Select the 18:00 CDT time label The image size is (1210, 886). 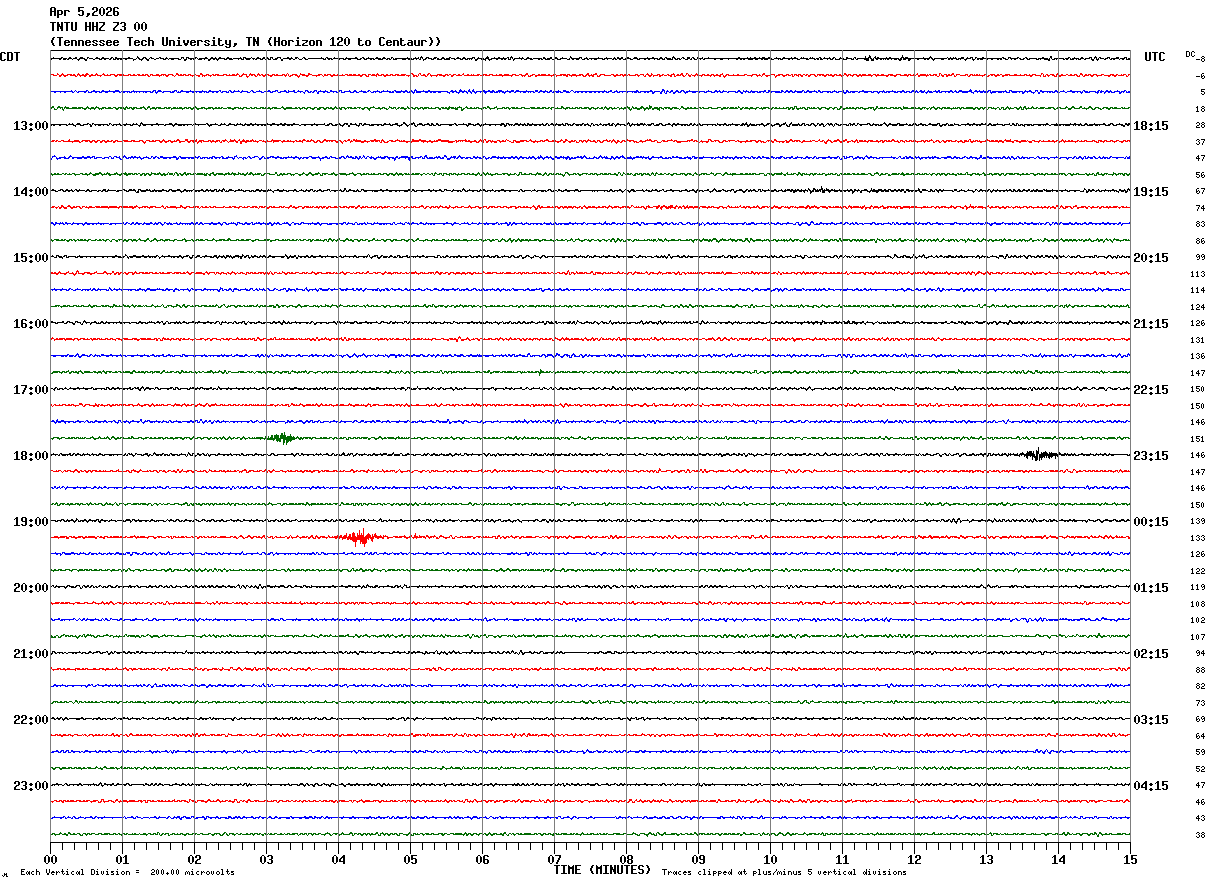(30, 456)
